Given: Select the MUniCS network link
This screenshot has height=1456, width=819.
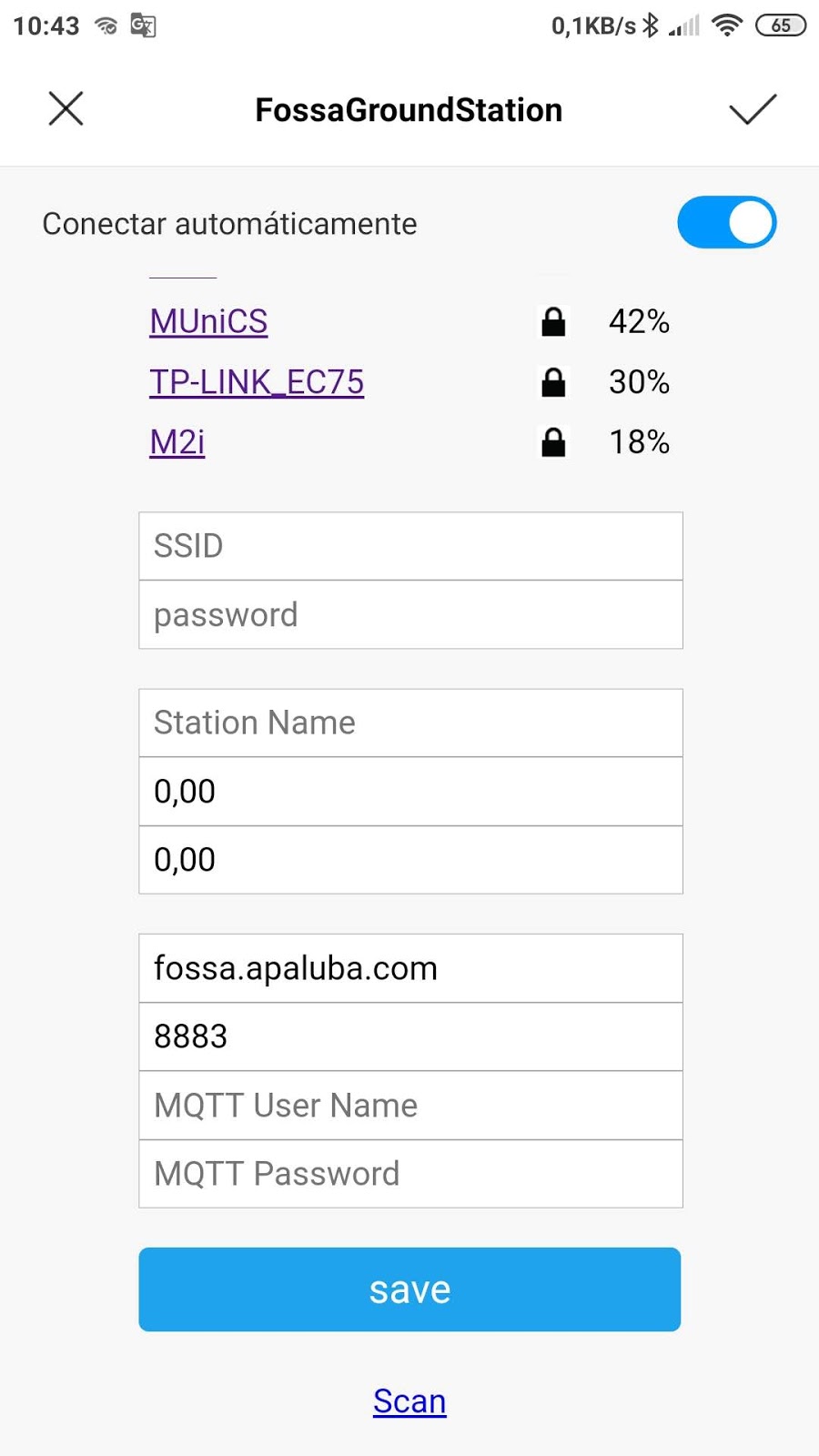Looking at the screenshot, I should pyautogui.click(x=208, y=322).
